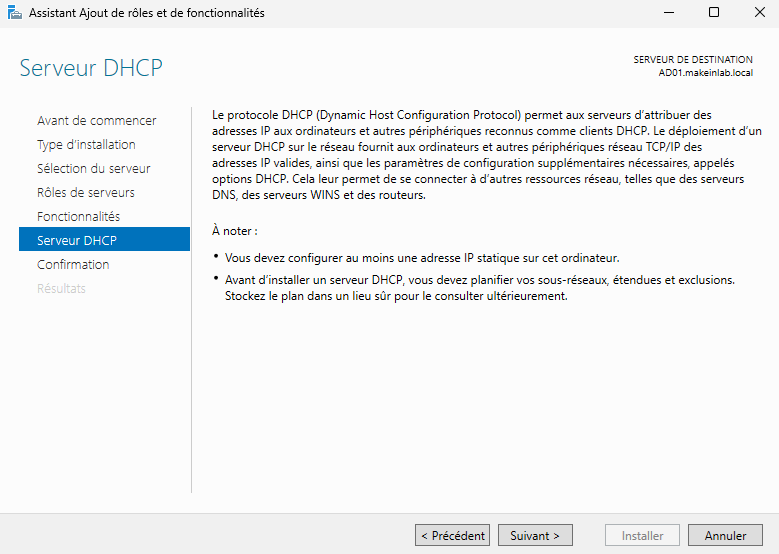The image size is (779, 554).
Task: Select Sélection du serveur in the sidebar
Action: coord(93,168)
